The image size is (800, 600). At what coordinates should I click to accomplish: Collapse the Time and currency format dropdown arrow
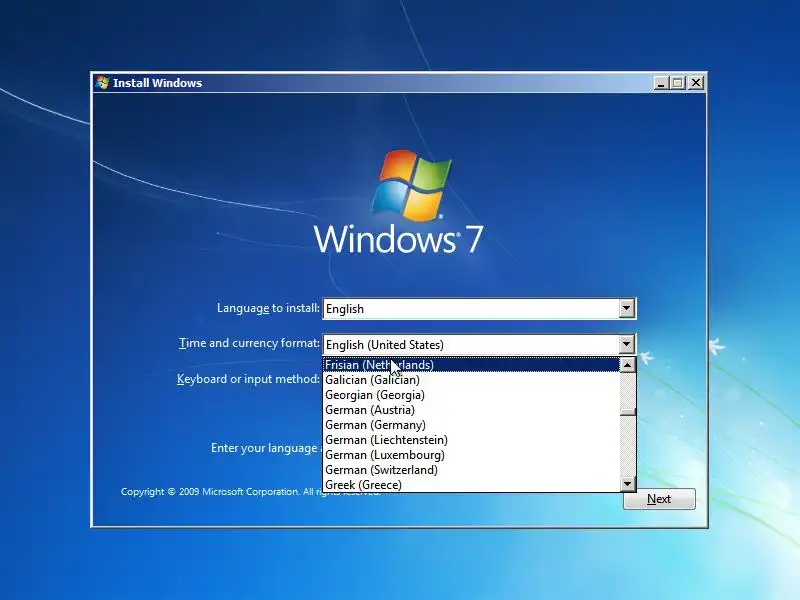pos(627,344)
